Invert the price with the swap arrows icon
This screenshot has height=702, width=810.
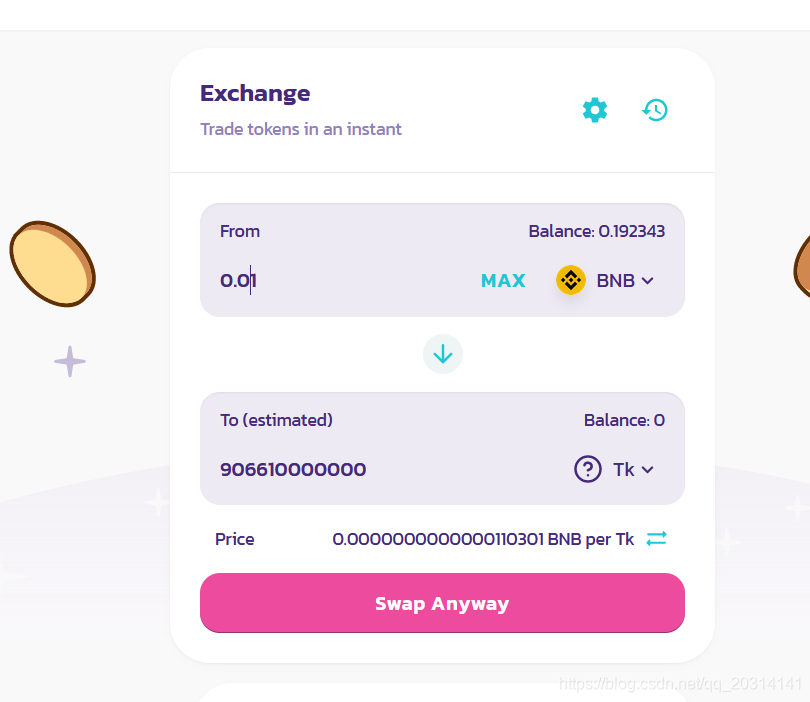point(656,539)
